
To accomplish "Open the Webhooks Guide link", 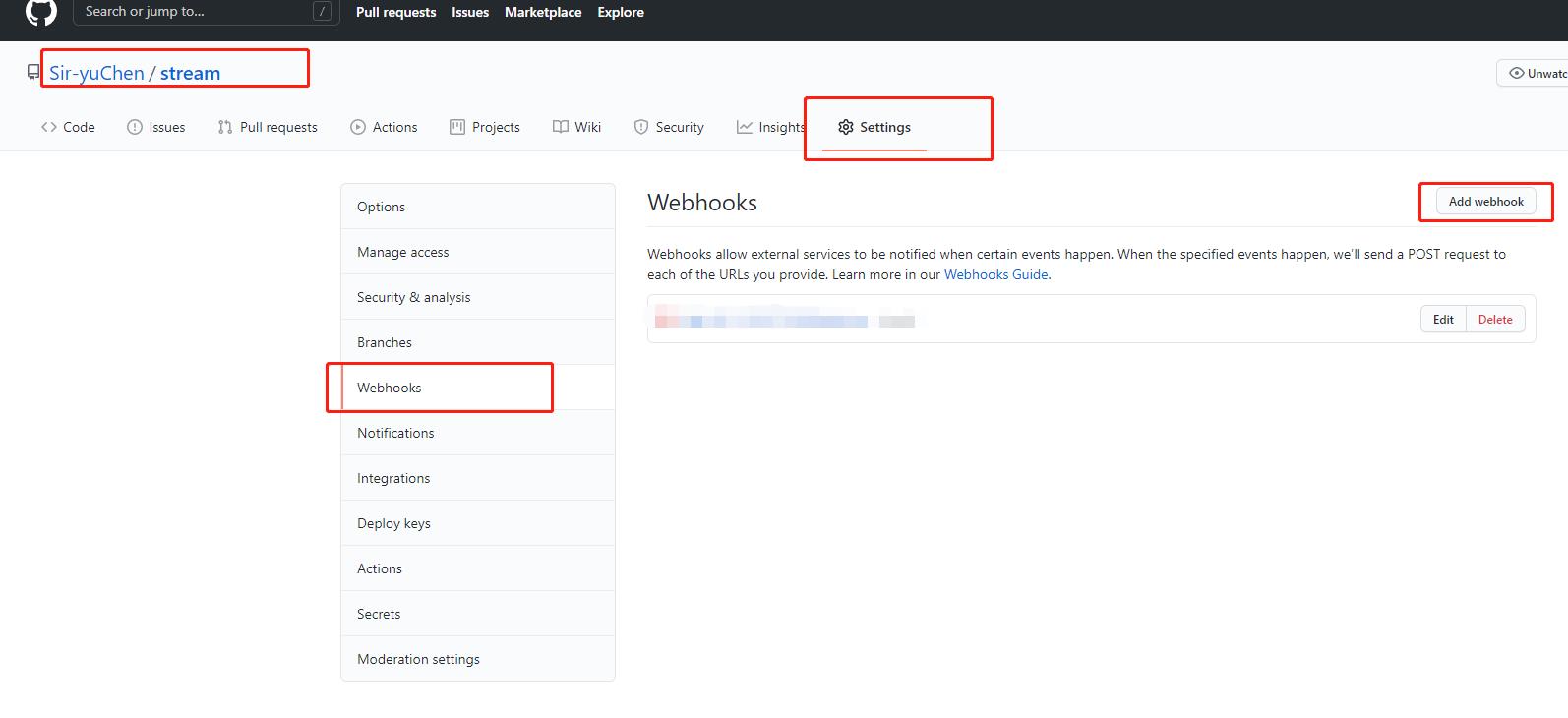I will 995,274.
